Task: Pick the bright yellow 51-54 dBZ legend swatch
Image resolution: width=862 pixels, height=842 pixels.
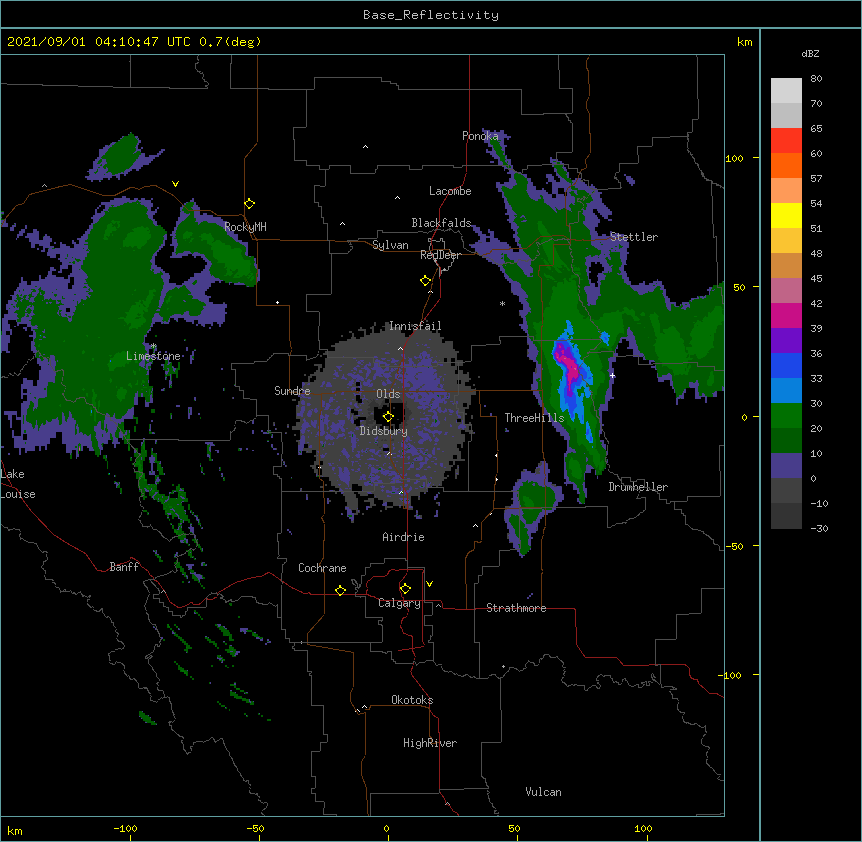Action: [x=786, y=215]
